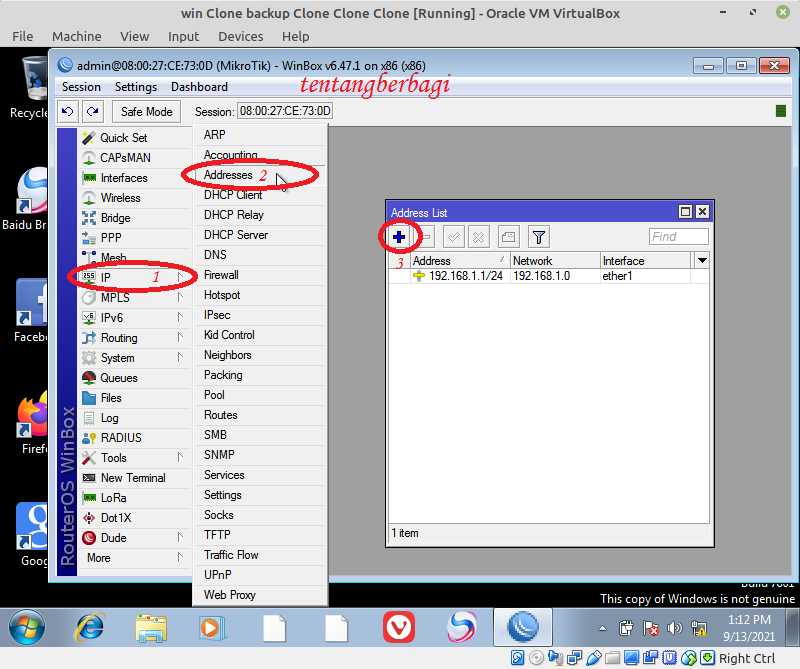The image size is (800, 669).
Task: Select Addresses in the IP submenu
Action: click(259, 175)
